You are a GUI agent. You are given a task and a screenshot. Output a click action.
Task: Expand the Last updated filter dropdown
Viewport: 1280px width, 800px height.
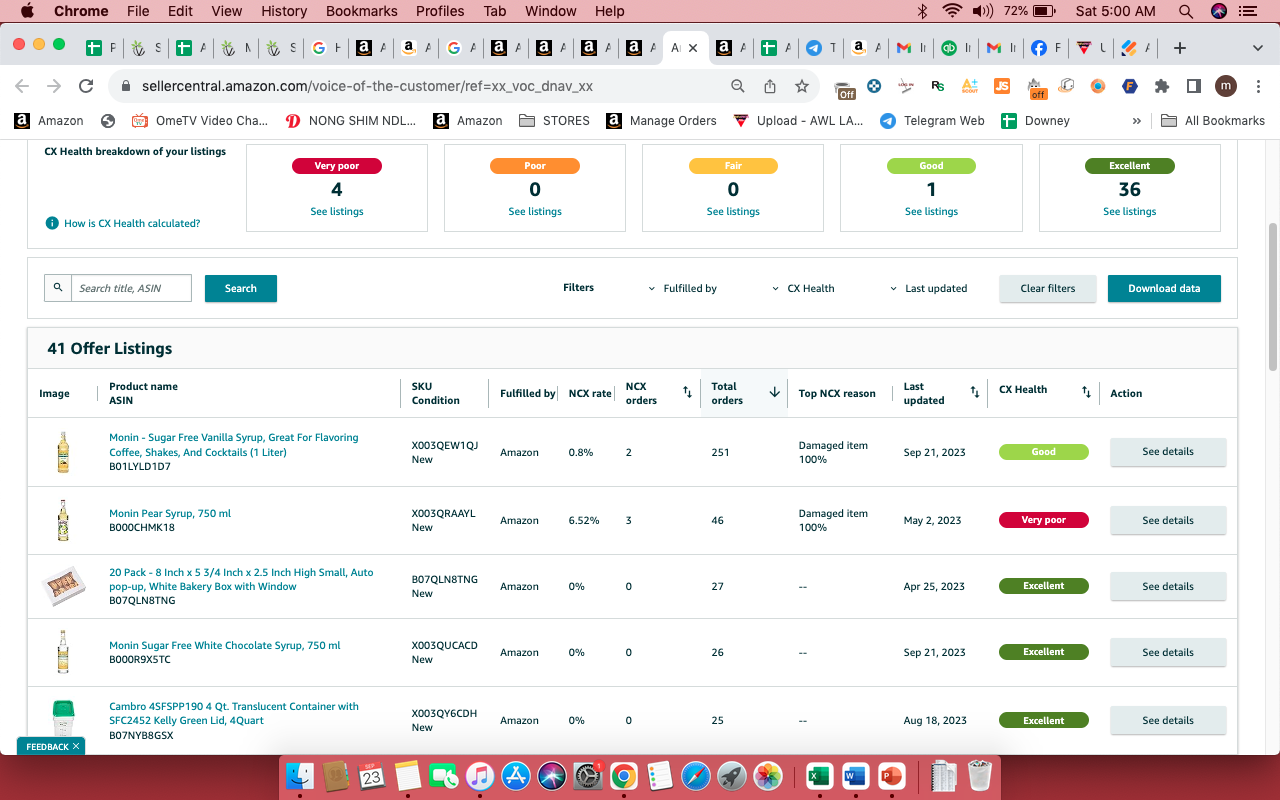[929, 288]
